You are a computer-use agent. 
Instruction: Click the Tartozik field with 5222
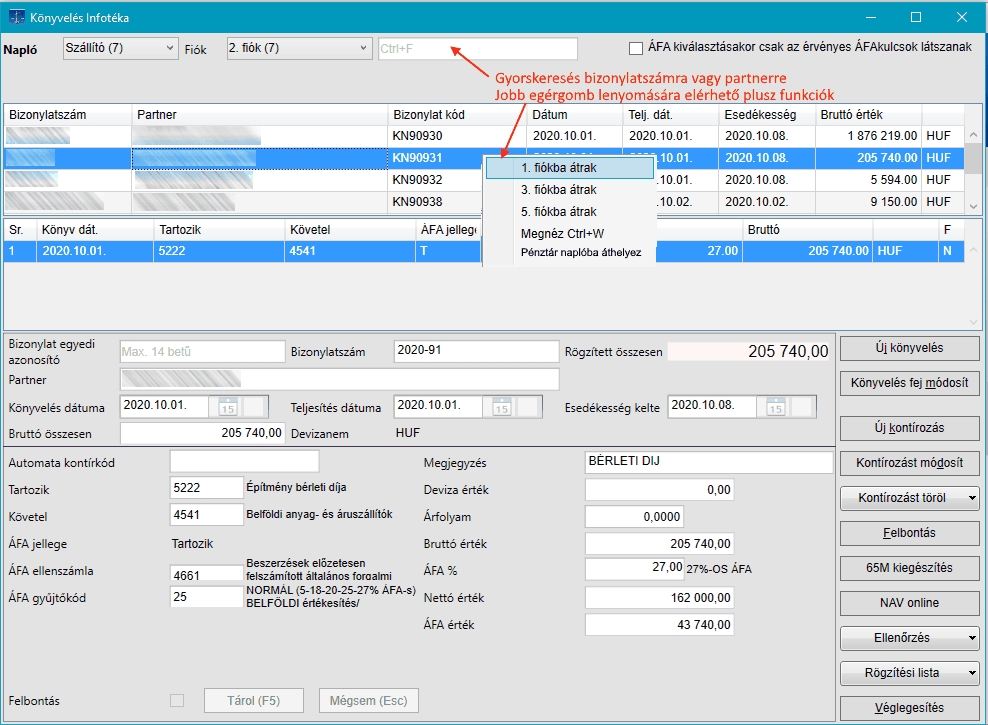207,488
